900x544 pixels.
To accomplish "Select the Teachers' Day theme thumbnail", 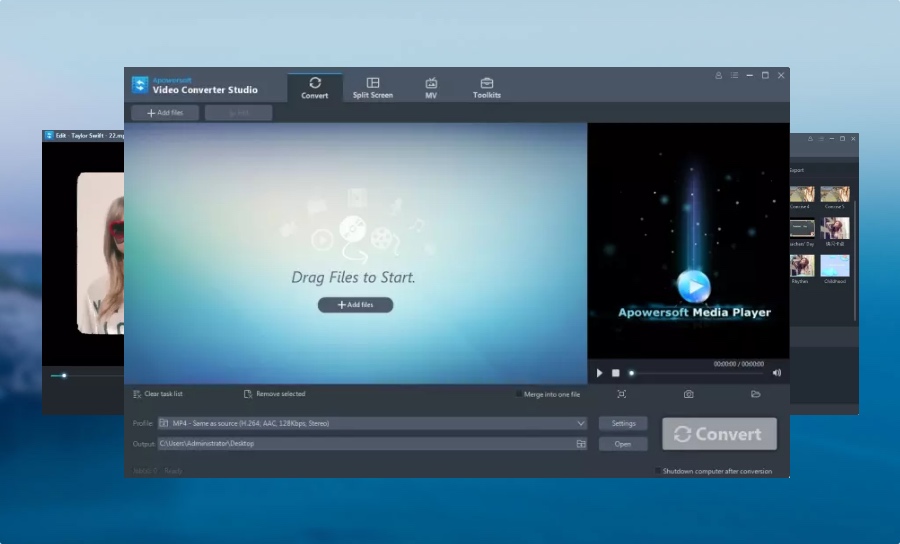I will pos(802,228).
